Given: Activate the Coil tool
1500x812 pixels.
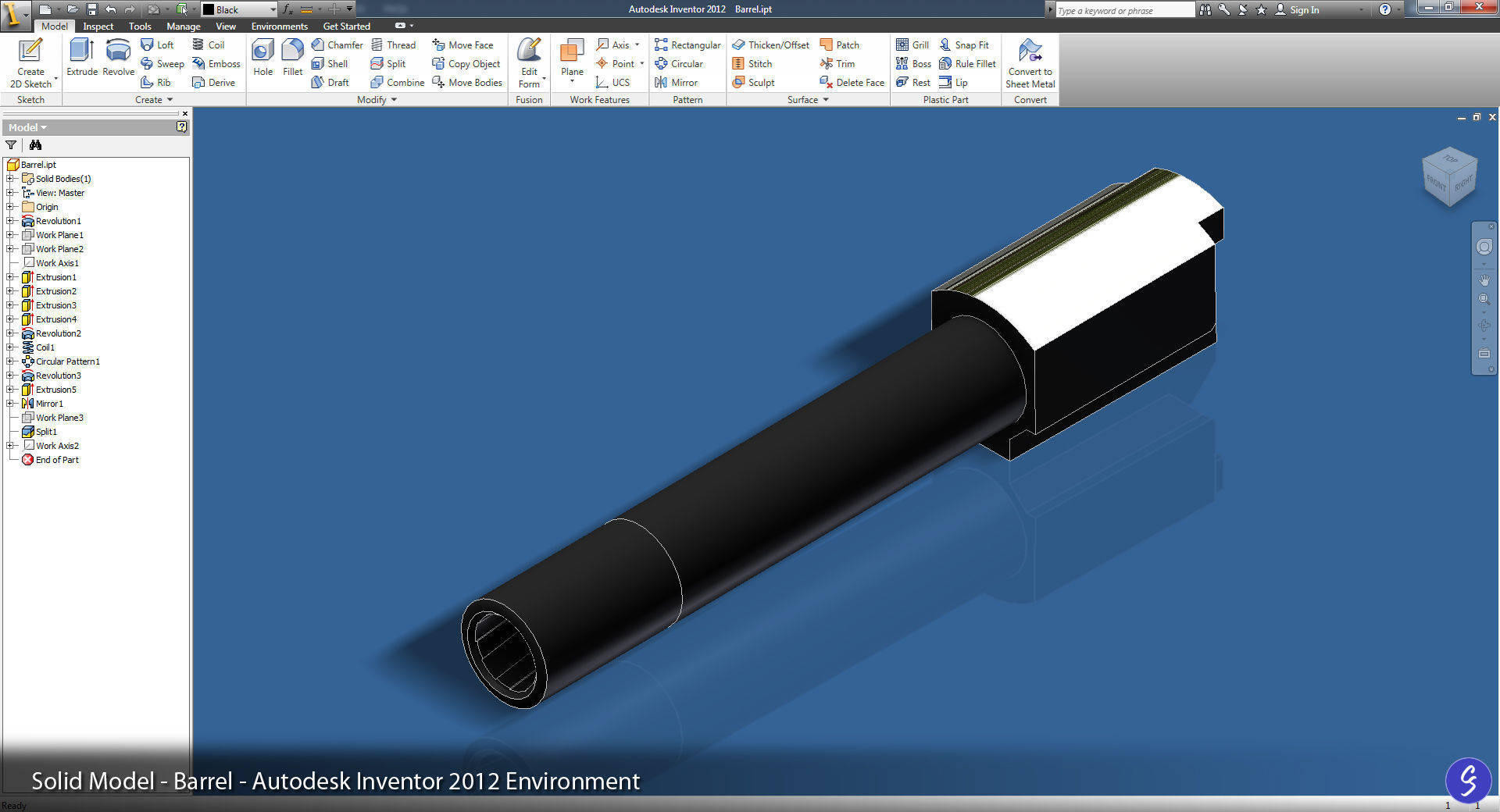Looking at the screenshot, I should [x=209, y=45].
